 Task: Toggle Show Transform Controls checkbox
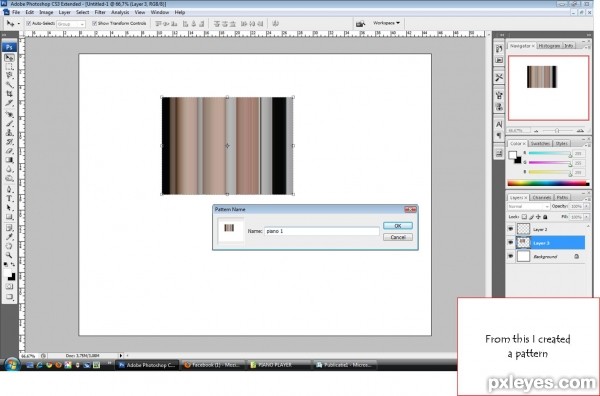pos(94,23)
